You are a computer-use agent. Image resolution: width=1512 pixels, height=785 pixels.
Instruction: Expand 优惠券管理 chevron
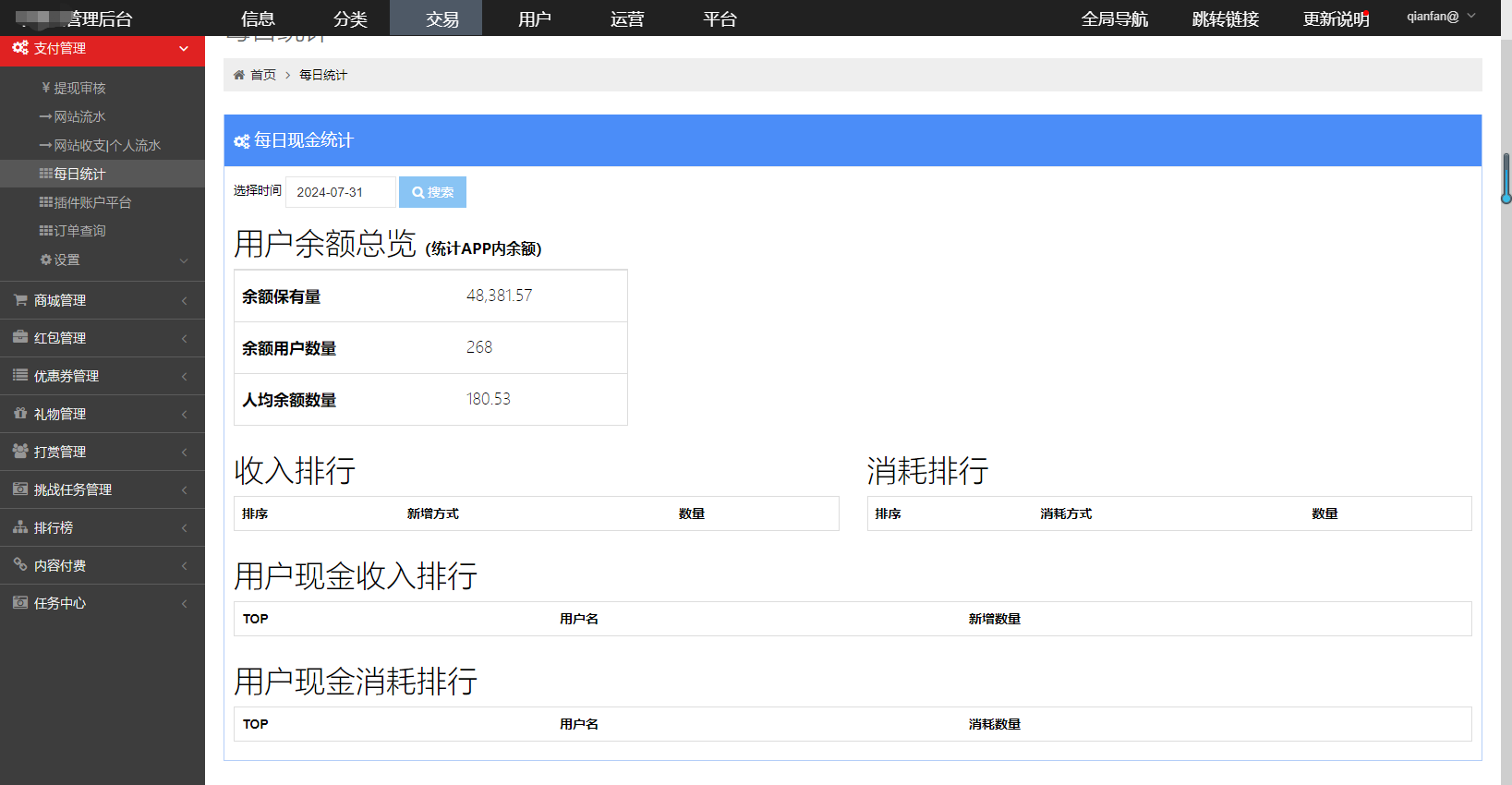(x=184, y=377)
